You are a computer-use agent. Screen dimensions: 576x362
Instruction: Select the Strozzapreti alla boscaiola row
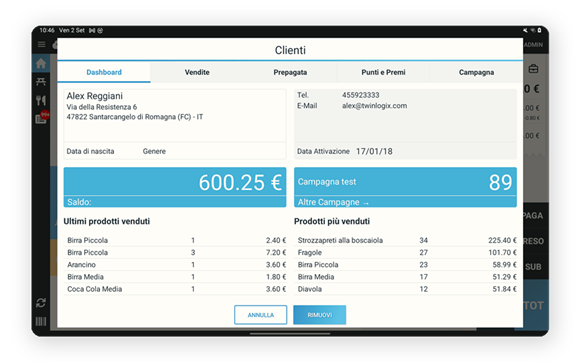(x=405, y=240)
